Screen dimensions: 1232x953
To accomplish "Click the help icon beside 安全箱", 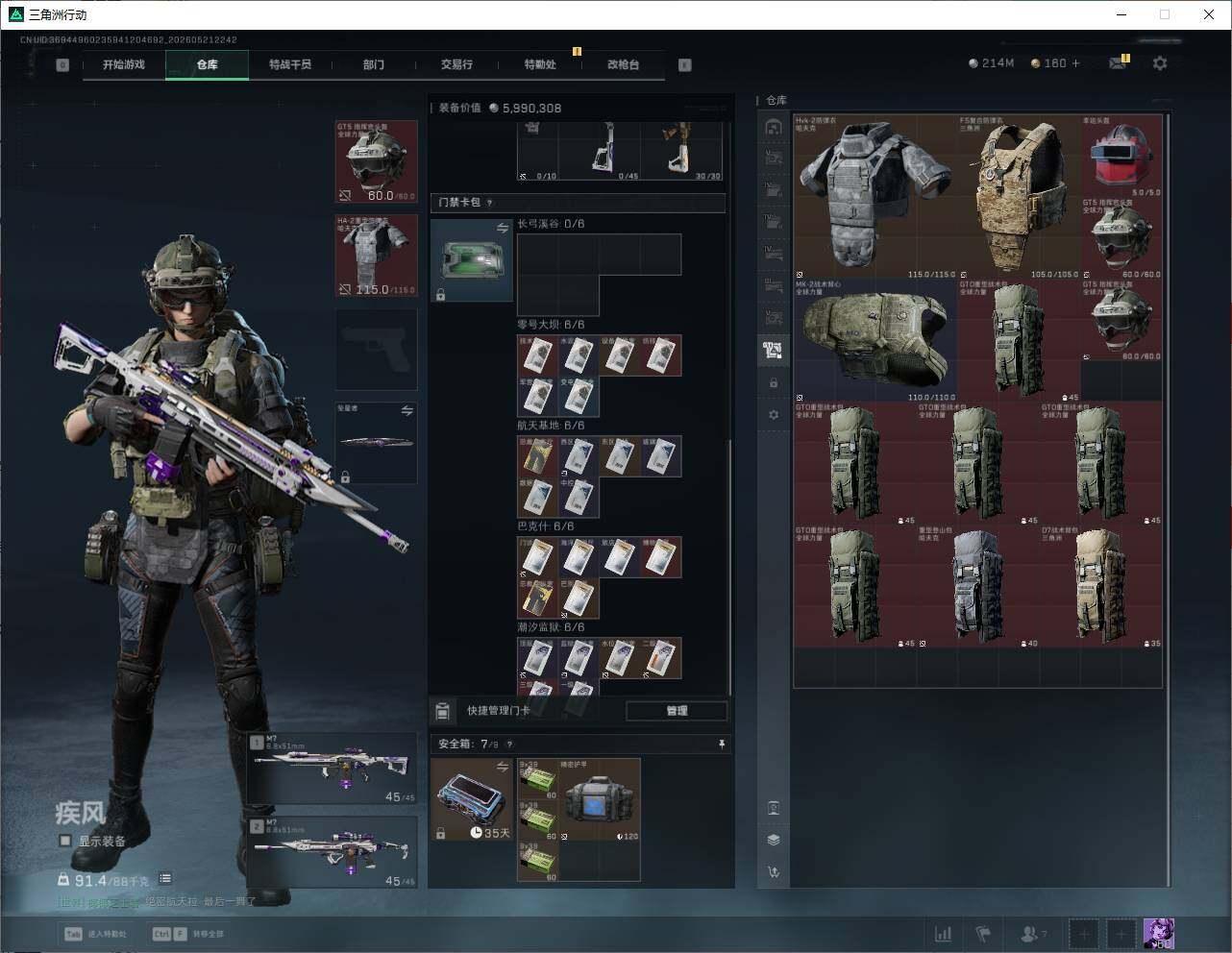I will click(509, 745).
